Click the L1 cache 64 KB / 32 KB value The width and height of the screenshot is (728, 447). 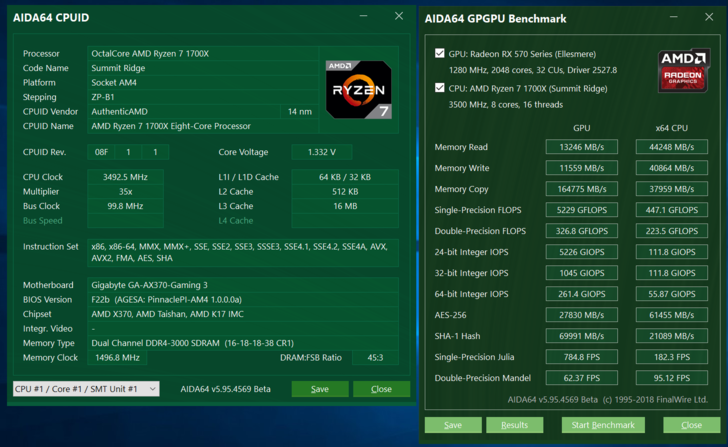pyautogui.click(x=345, y=177)
